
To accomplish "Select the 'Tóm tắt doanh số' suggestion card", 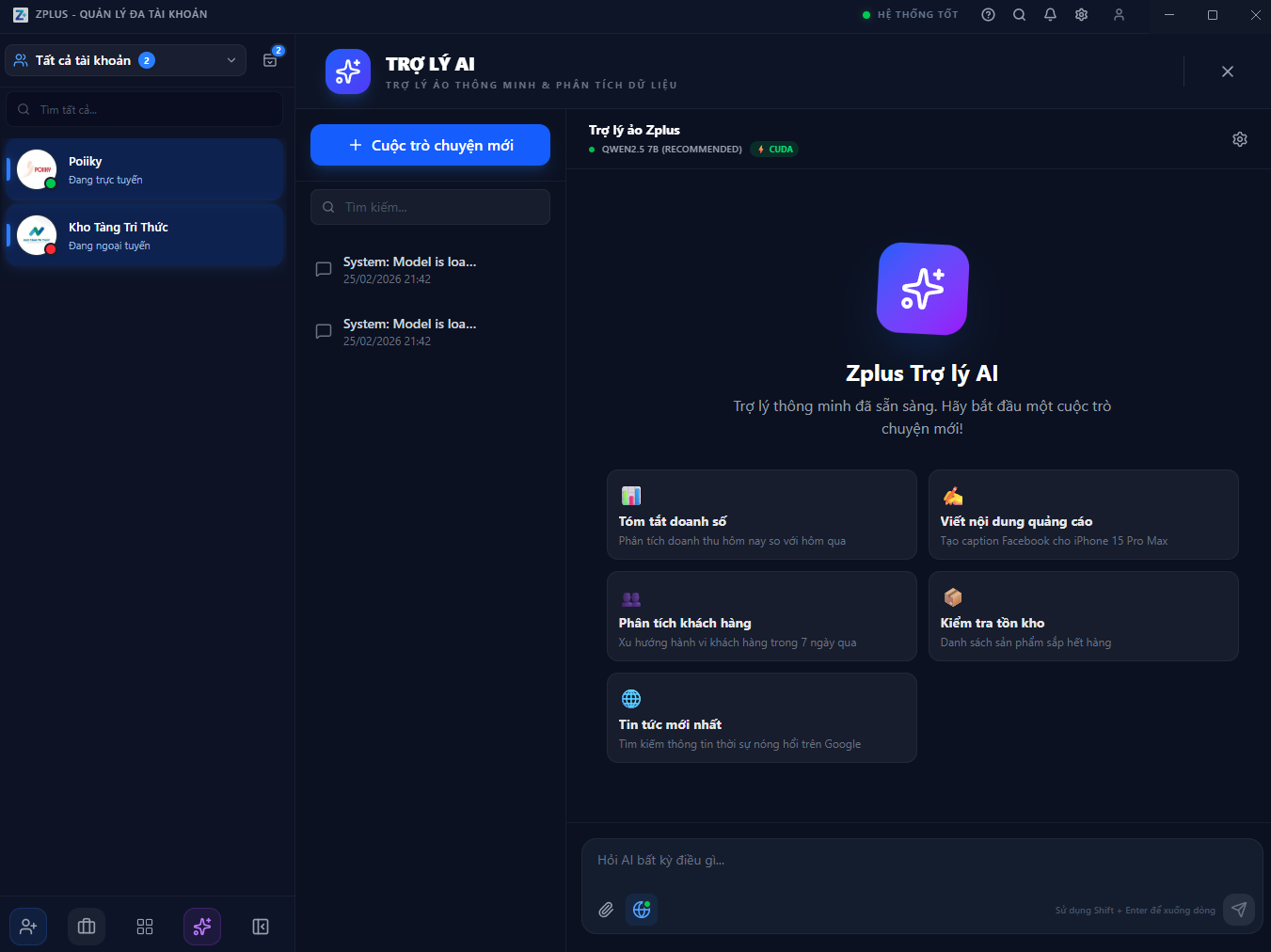I will tap(761, 515).
